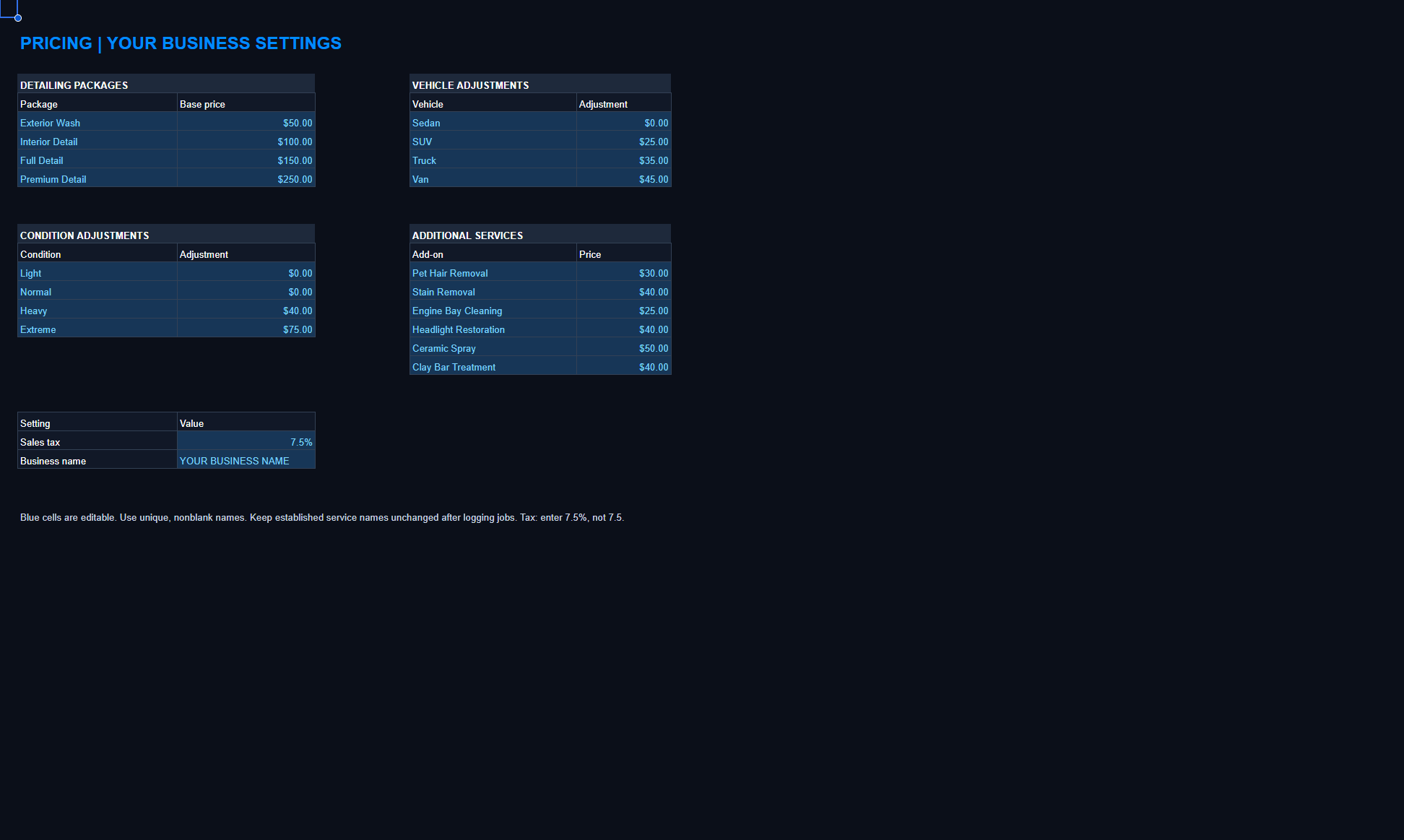
Task: Click the YOUR BUSINESS NAME value cell
Action: click(246, 461)
